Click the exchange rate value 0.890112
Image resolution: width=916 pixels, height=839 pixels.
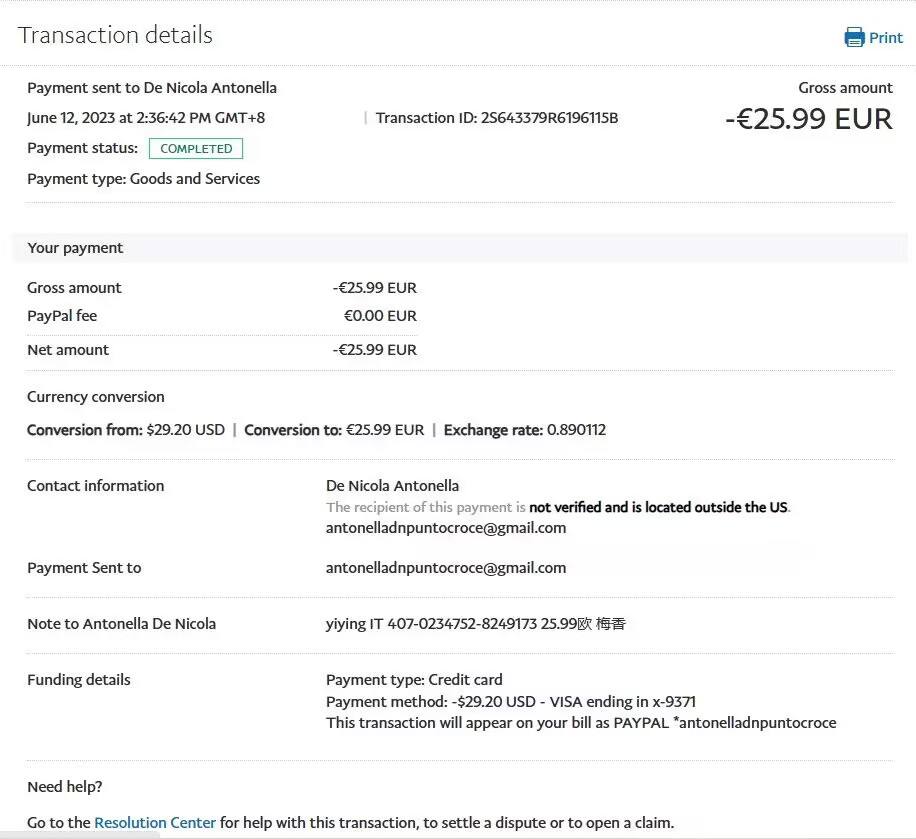576,430
